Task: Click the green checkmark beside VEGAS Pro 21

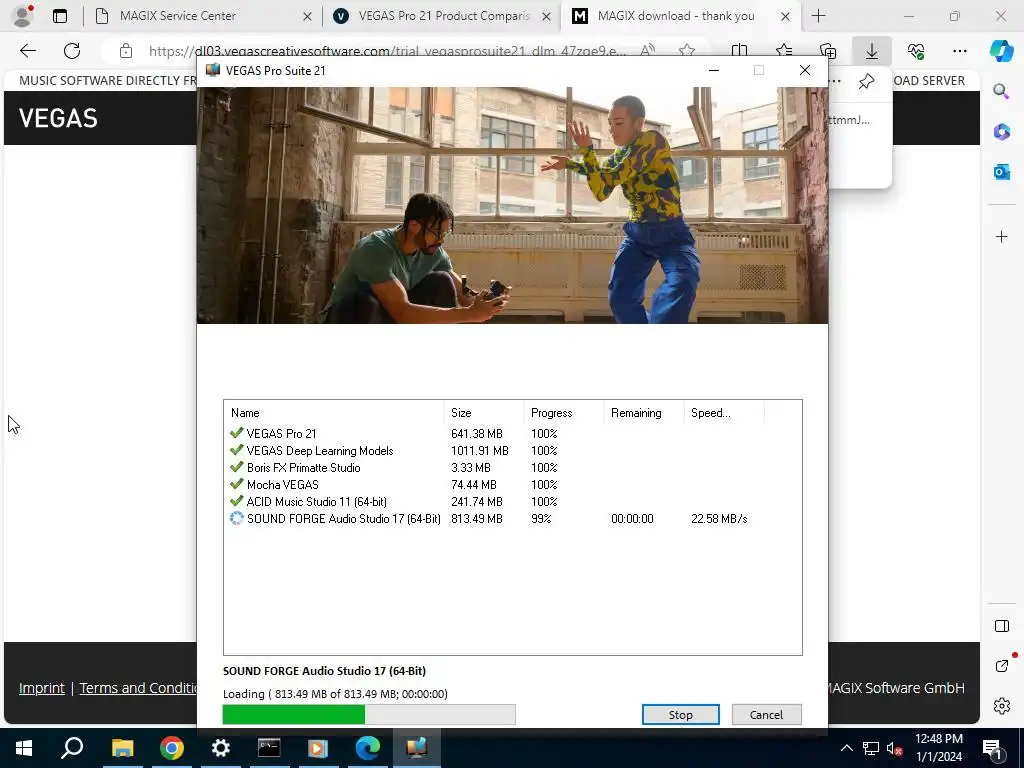Action: coord(236,433)
